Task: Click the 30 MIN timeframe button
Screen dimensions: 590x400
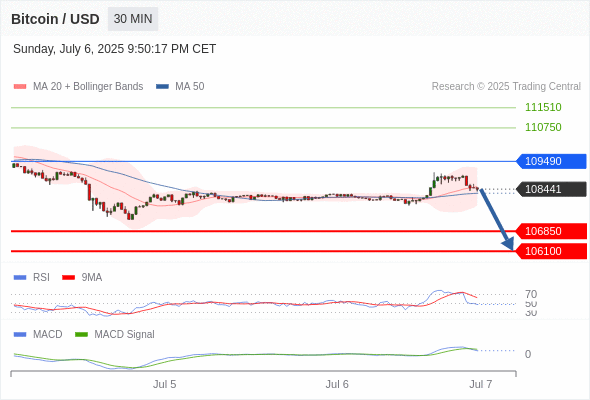Action: click(x=133, y=19)
